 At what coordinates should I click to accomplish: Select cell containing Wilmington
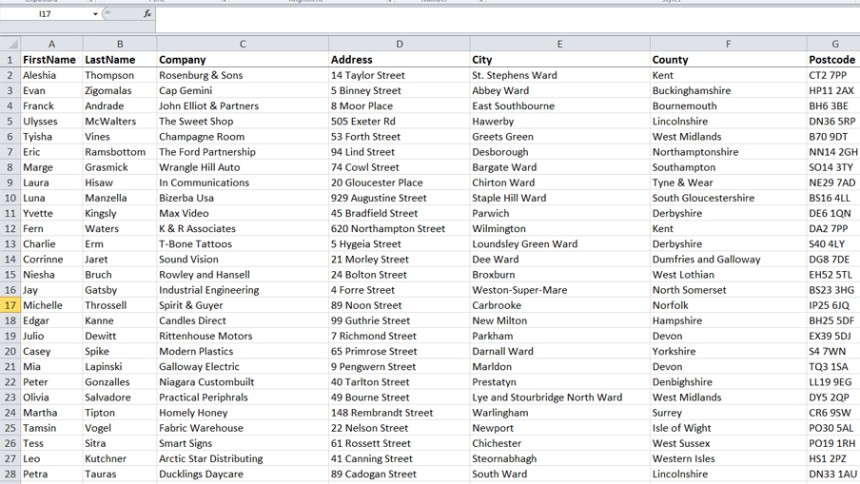560,229
